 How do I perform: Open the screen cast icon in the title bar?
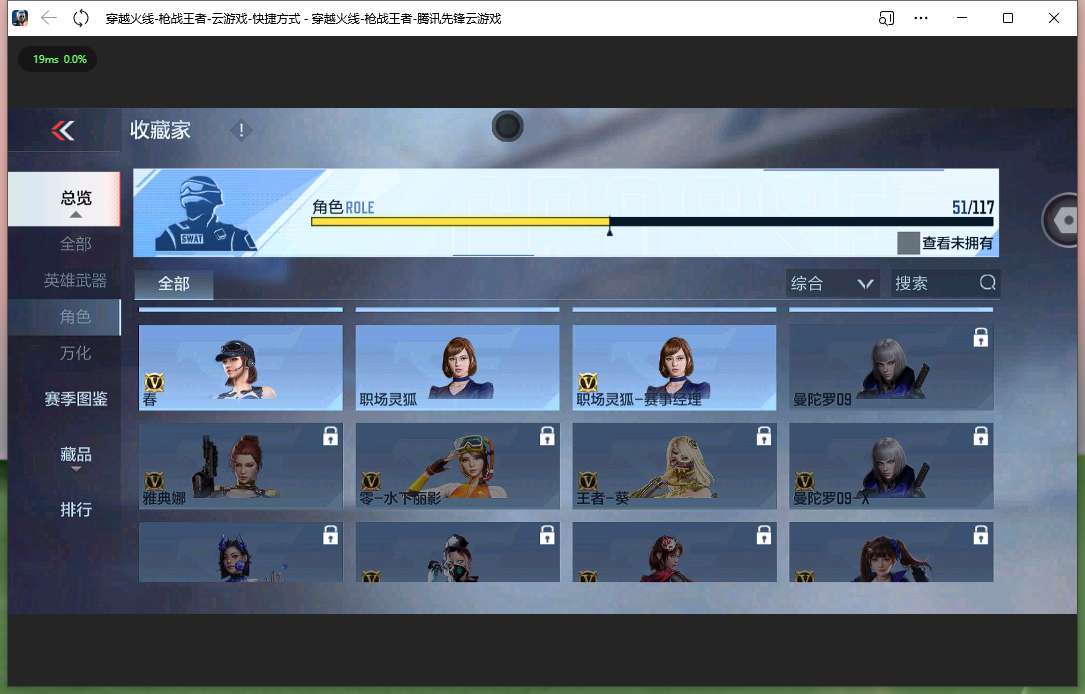coord(886,18)
